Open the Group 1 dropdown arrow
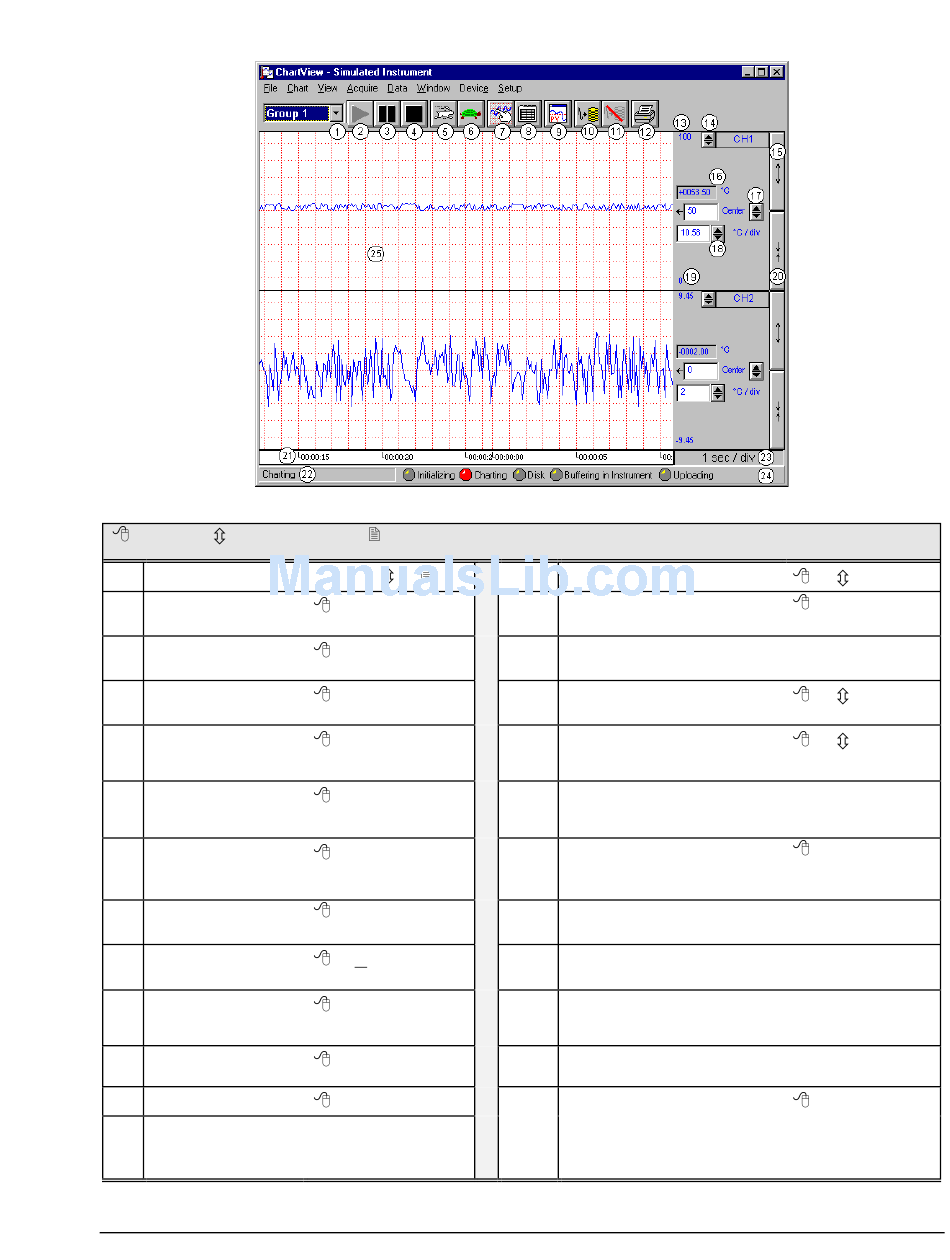The width and height of the screenshot is (950, 1260). pyautogui.click(x=336, y=113)
